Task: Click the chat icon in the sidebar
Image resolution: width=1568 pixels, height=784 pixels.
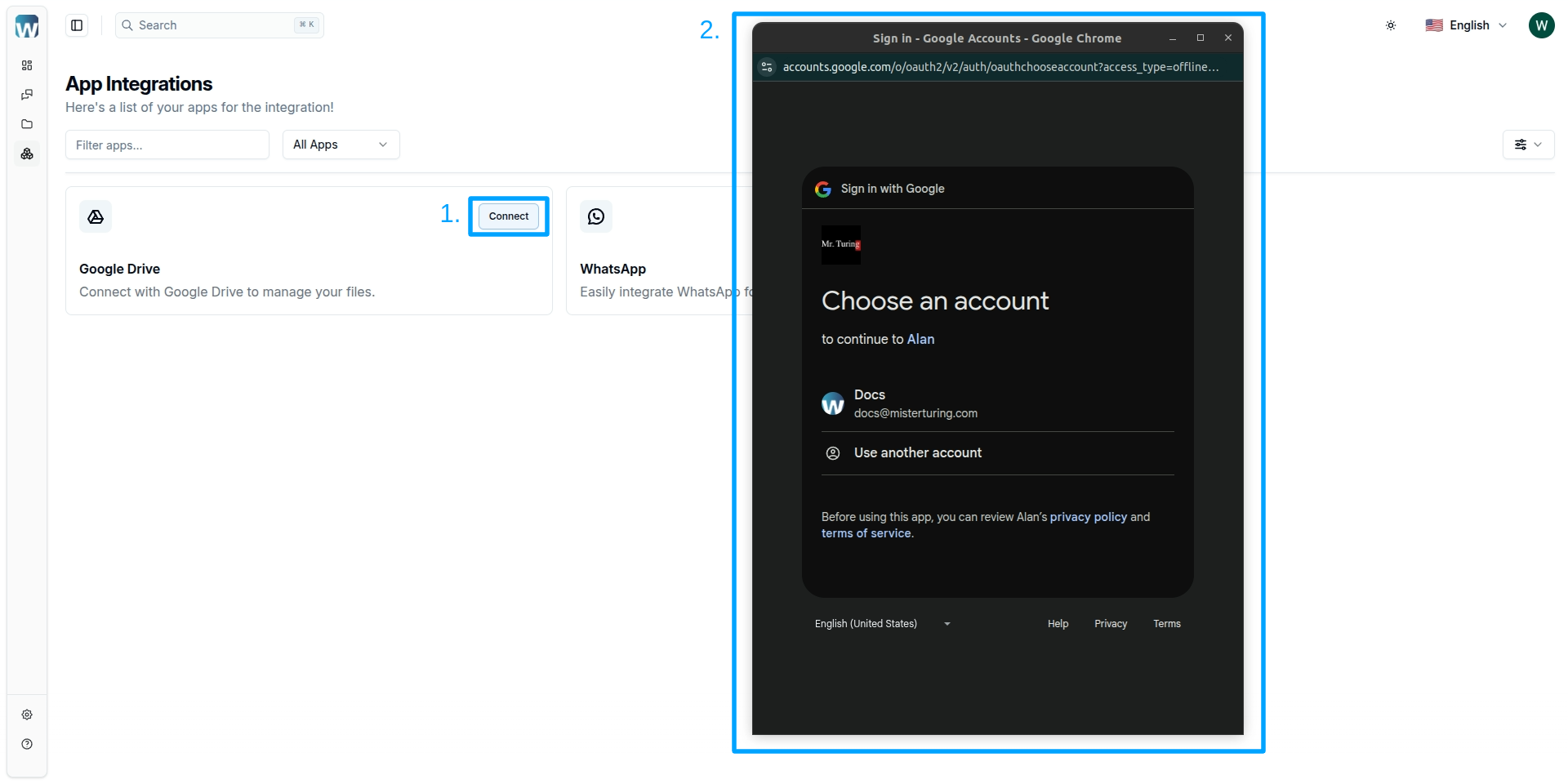Action: 27,94
